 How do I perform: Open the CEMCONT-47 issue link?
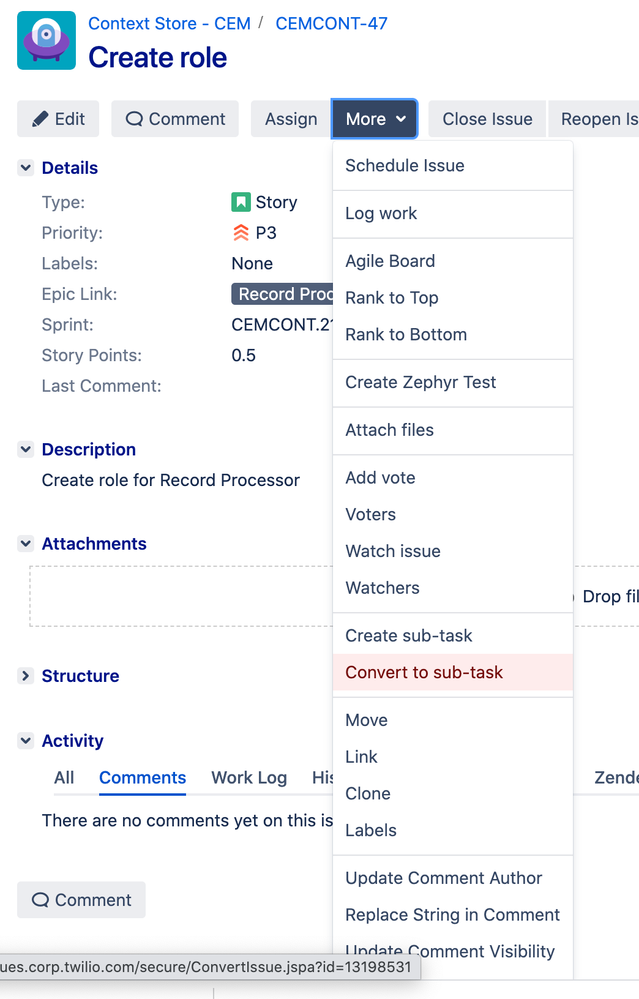331,24
